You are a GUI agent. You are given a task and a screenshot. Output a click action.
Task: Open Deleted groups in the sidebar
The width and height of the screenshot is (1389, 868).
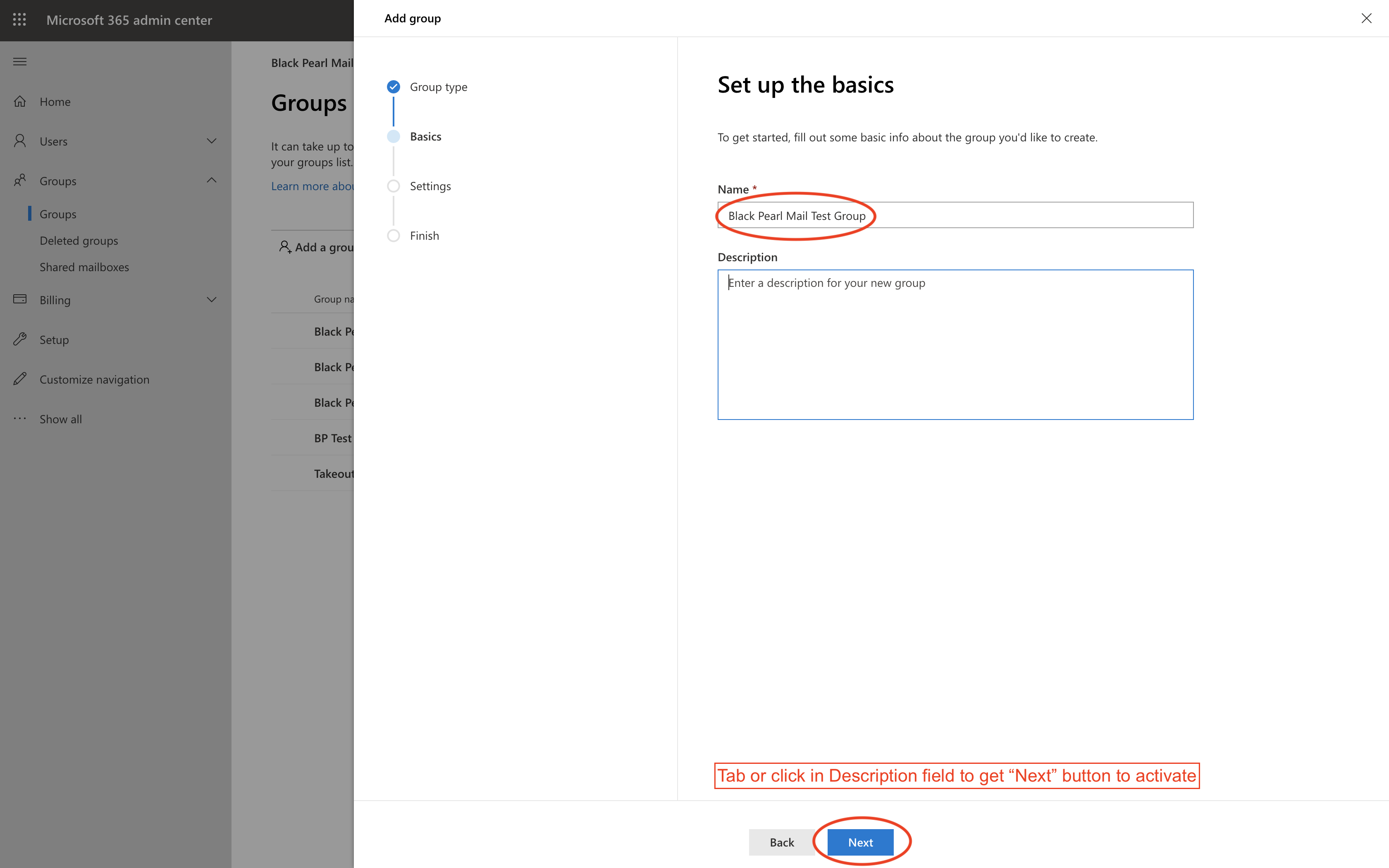[x=79, y=241]
